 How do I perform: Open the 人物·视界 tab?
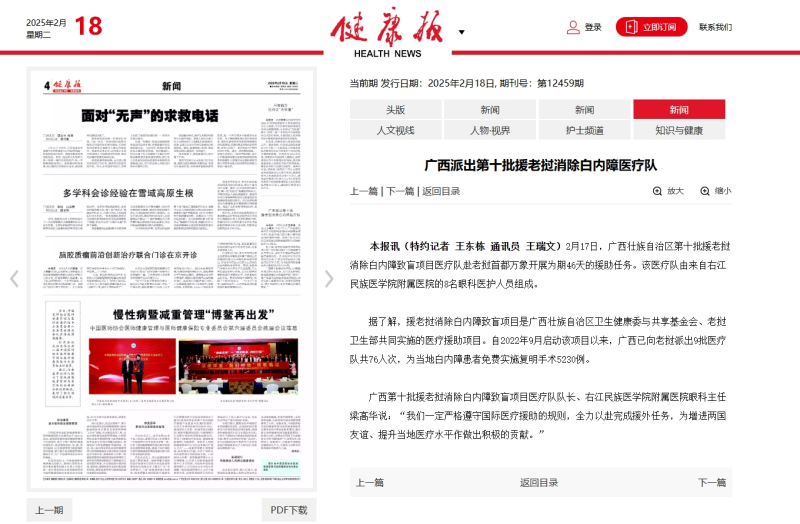490,130
